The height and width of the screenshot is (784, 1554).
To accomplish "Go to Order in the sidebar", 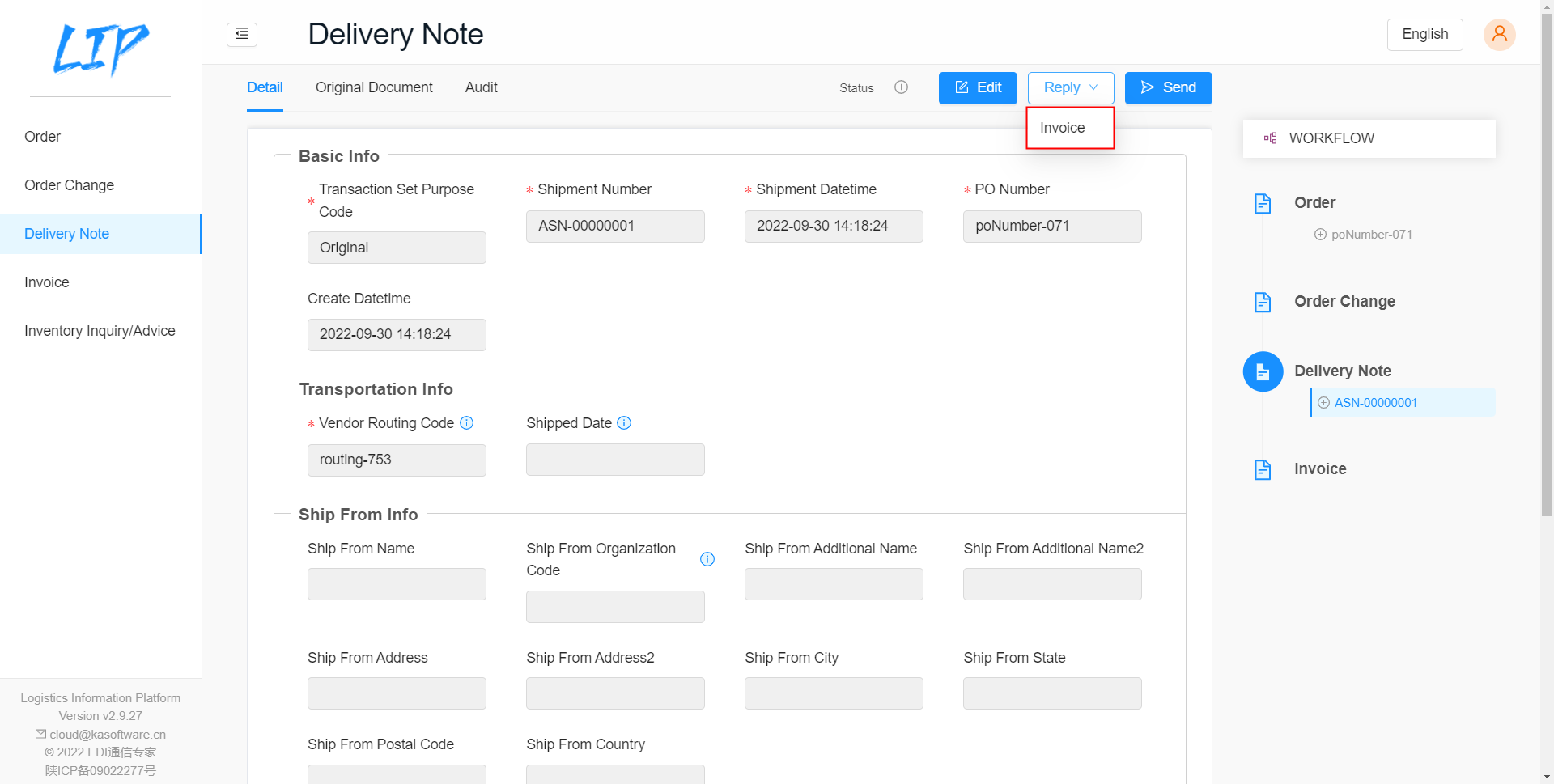I will pyautogui.click(x=100, y=137).
